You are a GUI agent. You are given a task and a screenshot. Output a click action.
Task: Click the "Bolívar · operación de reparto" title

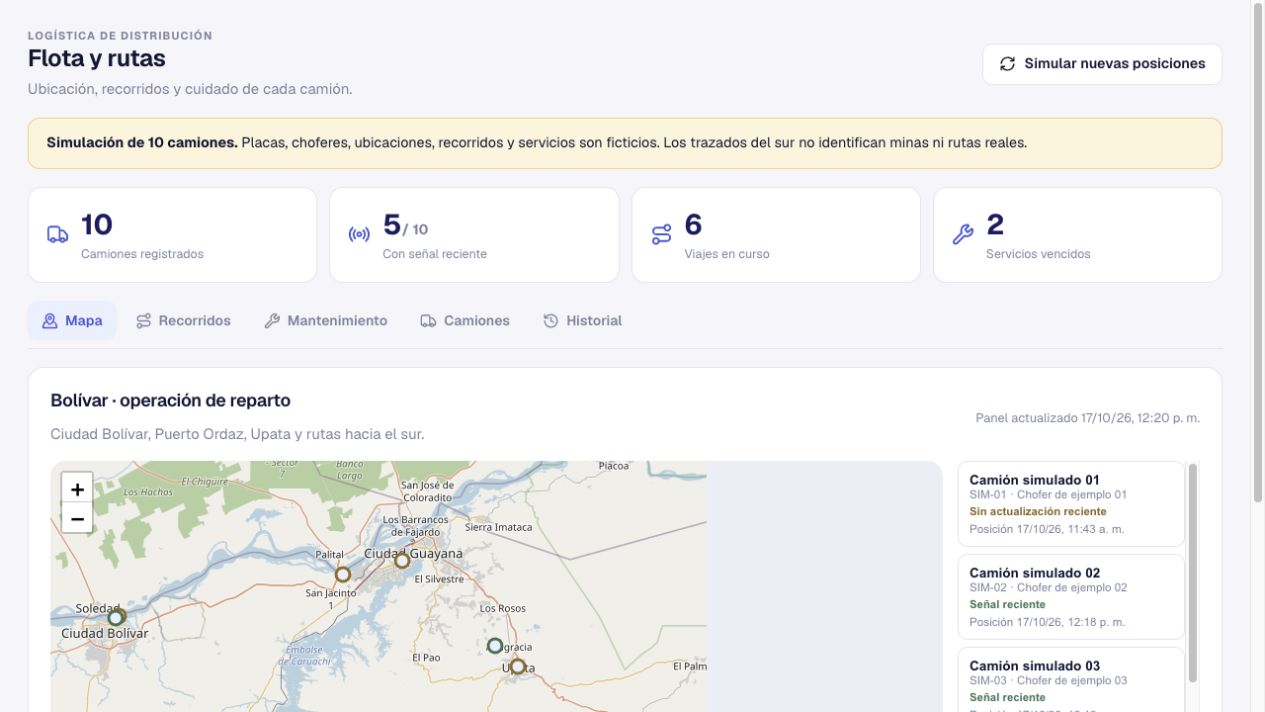(171, 401)
